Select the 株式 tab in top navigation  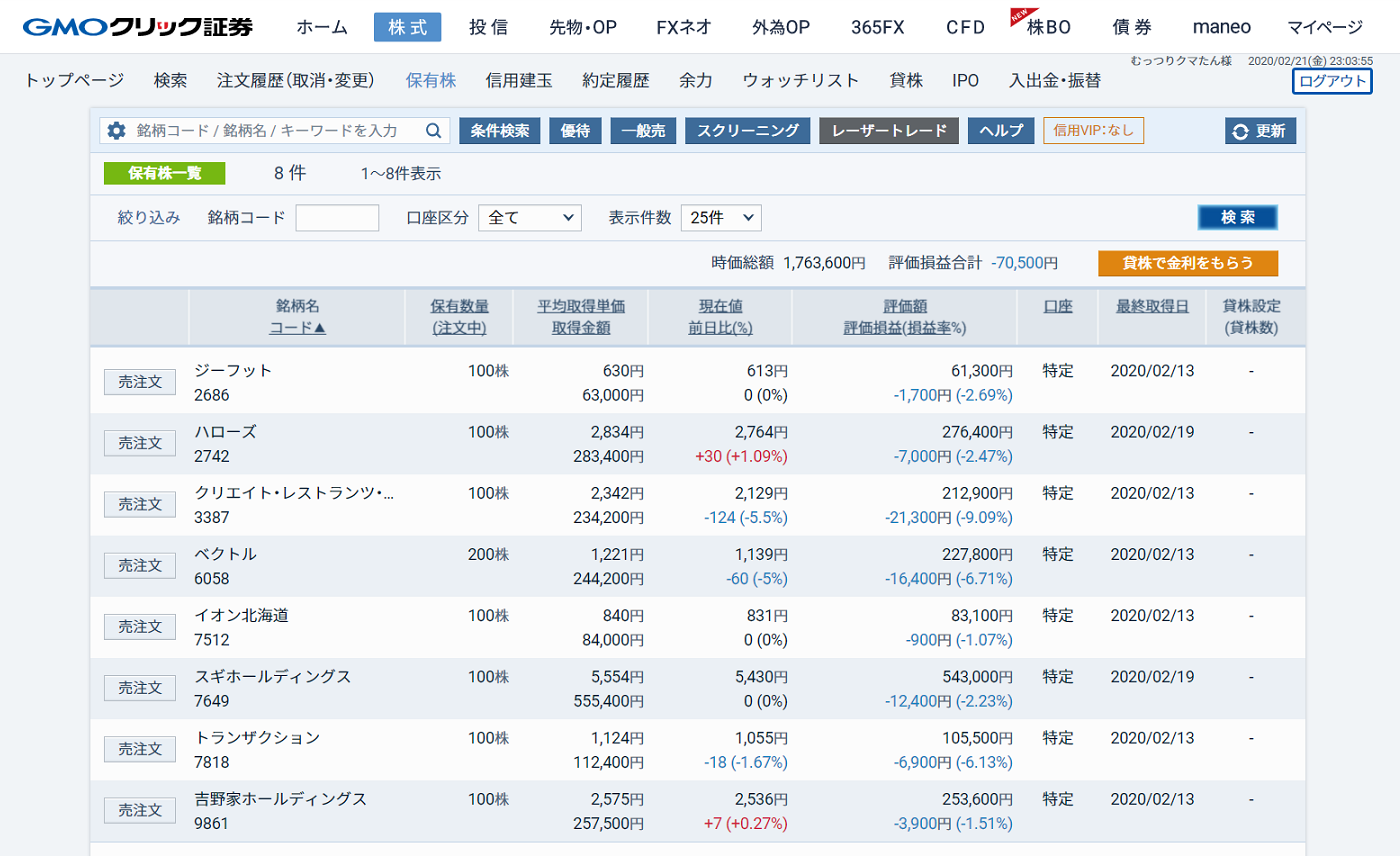click(x=407, y=27)
